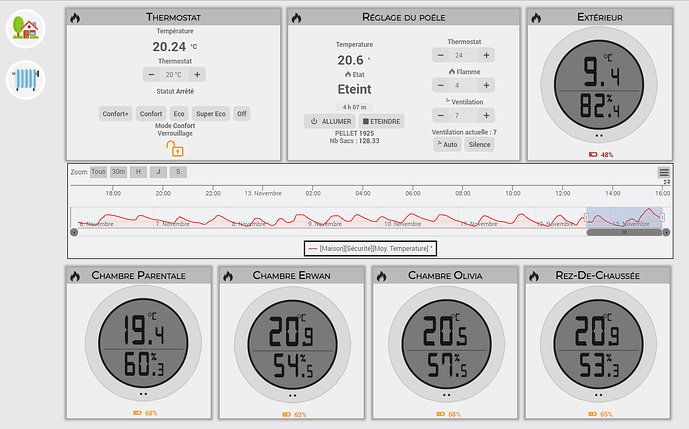This screenshot has width=689, height=429.
Task: Click the Statut Arrêté text
Action: click(x=175, y=91)
